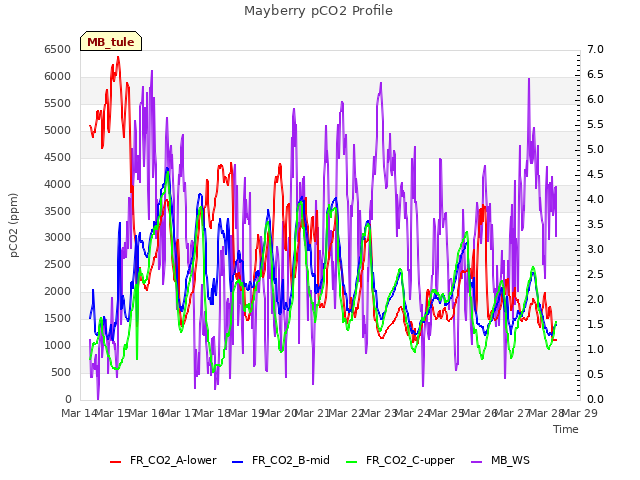
Task: Click the 2000 left axis tick label
Action: click(x=58, y=291)
